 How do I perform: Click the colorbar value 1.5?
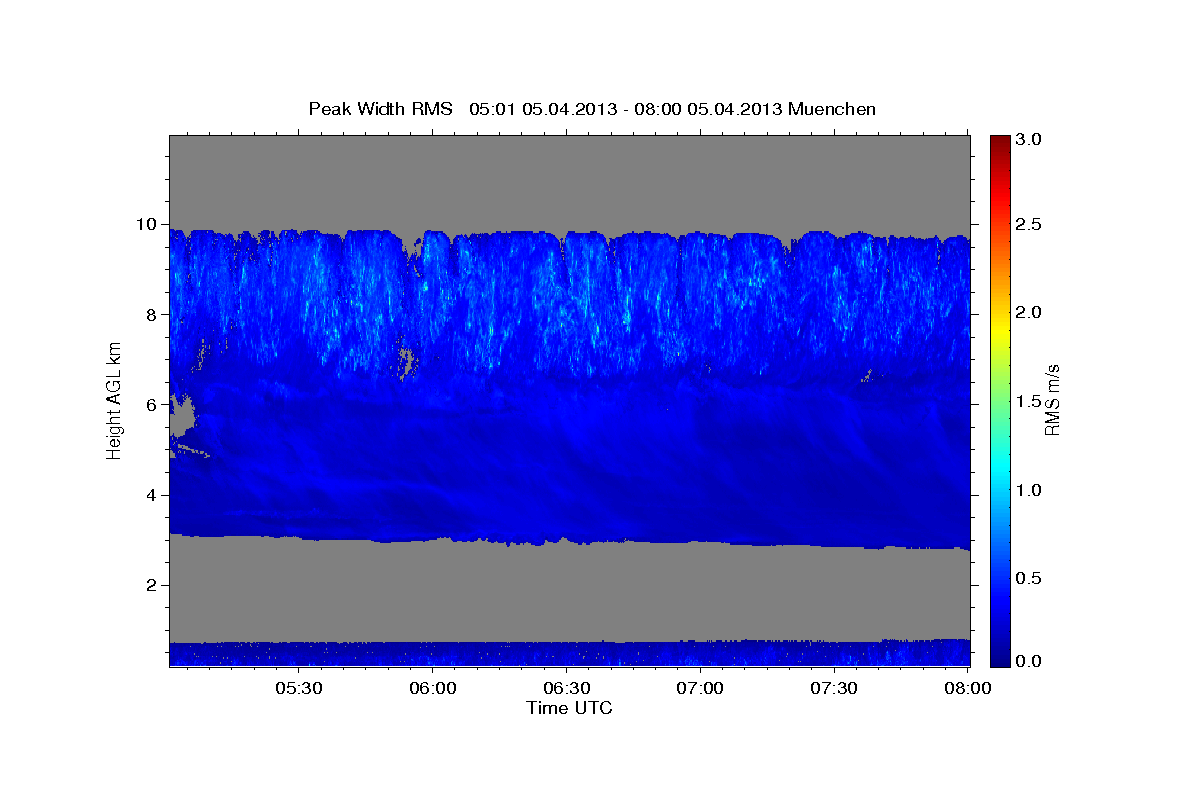tap(1029, 401)
